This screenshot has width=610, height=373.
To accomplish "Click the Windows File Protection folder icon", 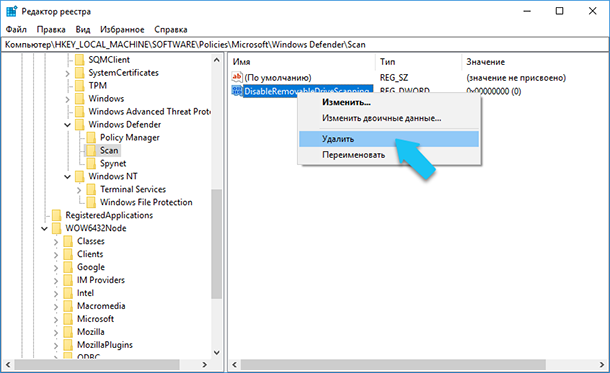I will tap(91, 202).
